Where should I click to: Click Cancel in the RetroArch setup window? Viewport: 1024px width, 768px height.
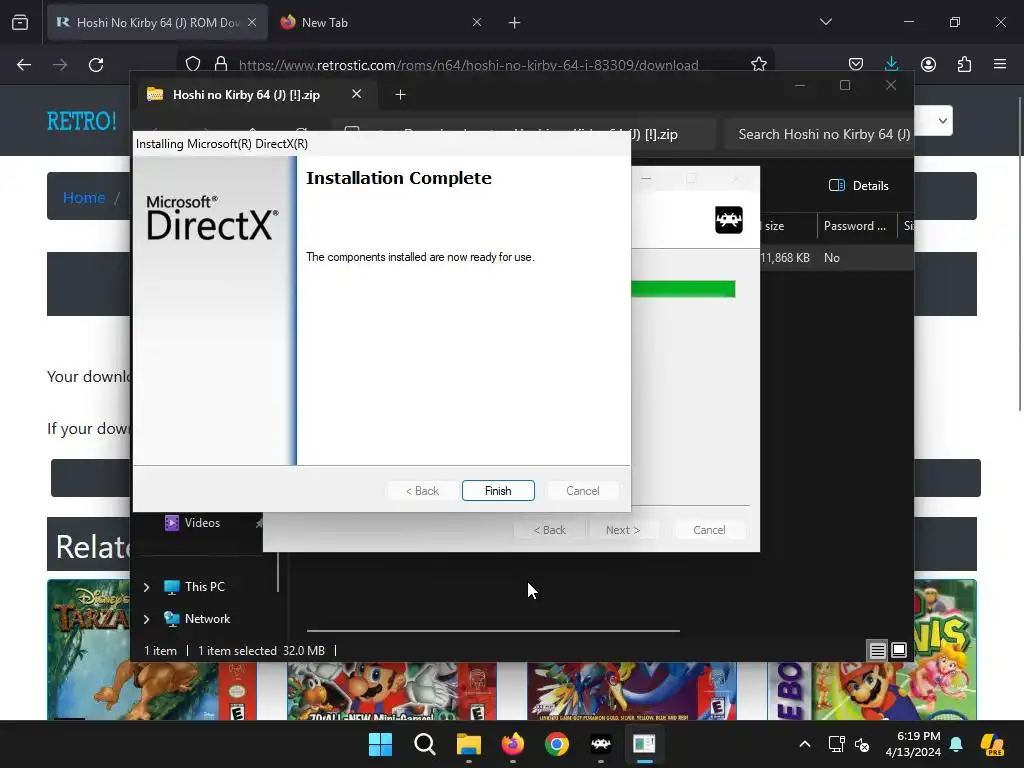point(709,530)
